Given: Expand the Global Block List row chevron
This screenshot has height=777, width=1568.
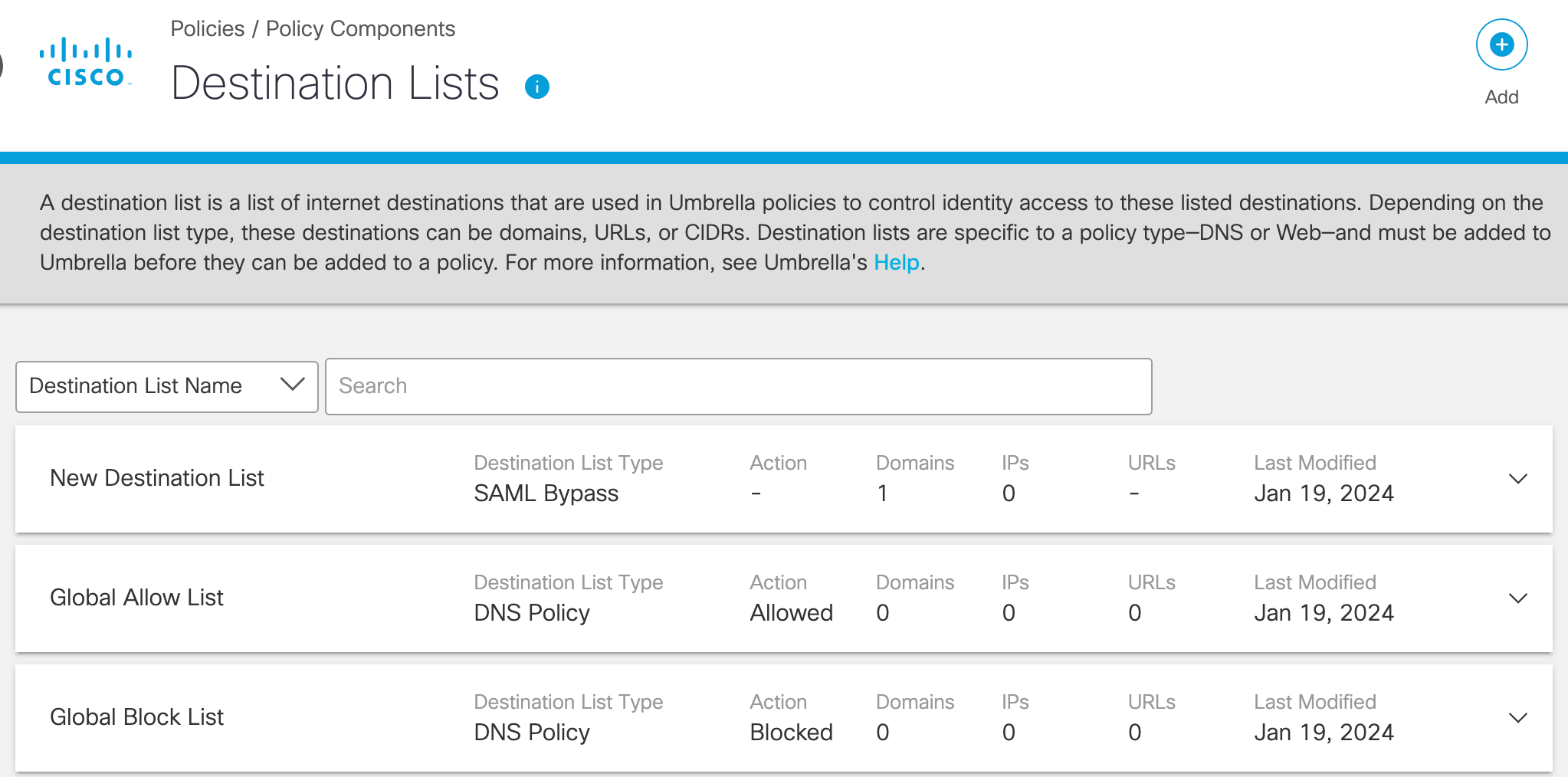Looking at the screenshot, I should click(1517, 718).
